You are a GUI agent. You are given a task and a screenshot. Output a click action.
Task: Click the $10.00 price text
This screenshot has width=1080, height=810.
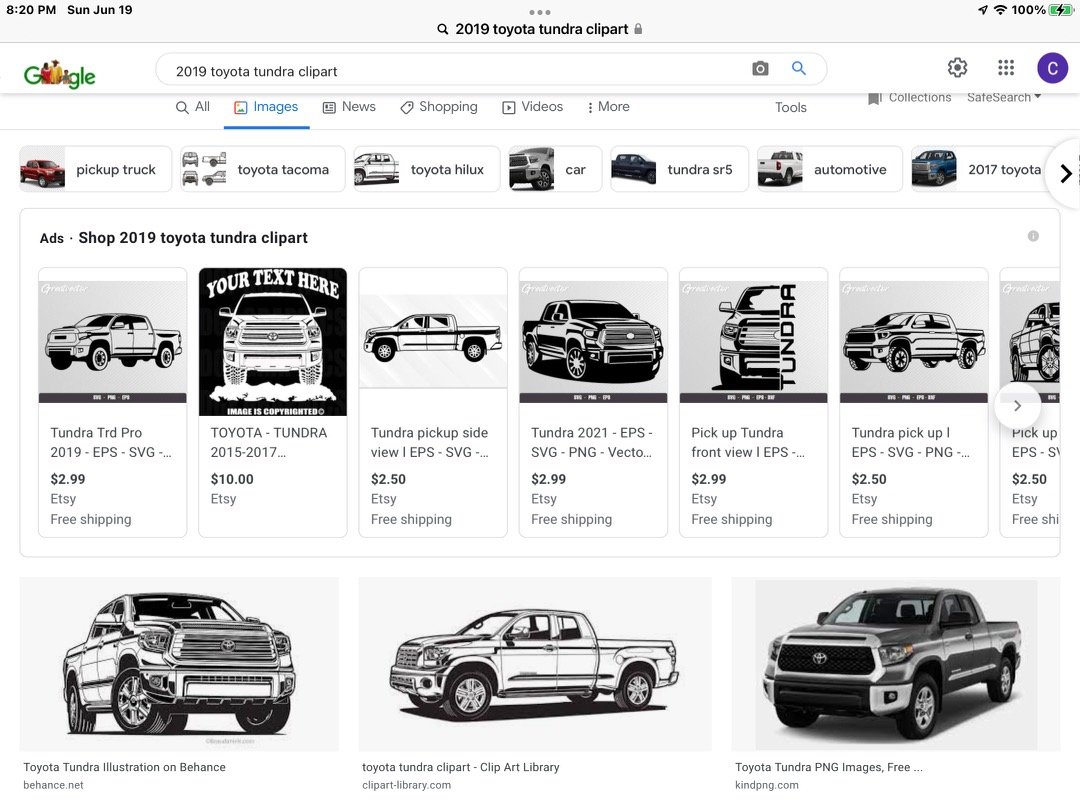(x=232, y=479)
